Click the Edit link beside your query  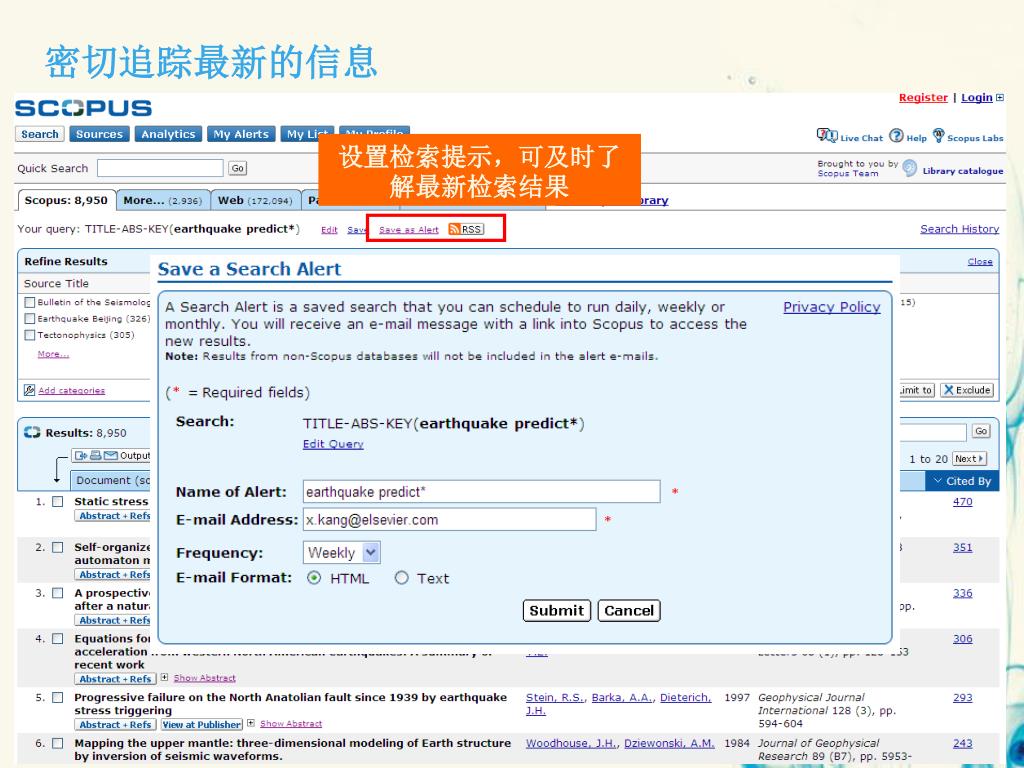pos(329,230)
